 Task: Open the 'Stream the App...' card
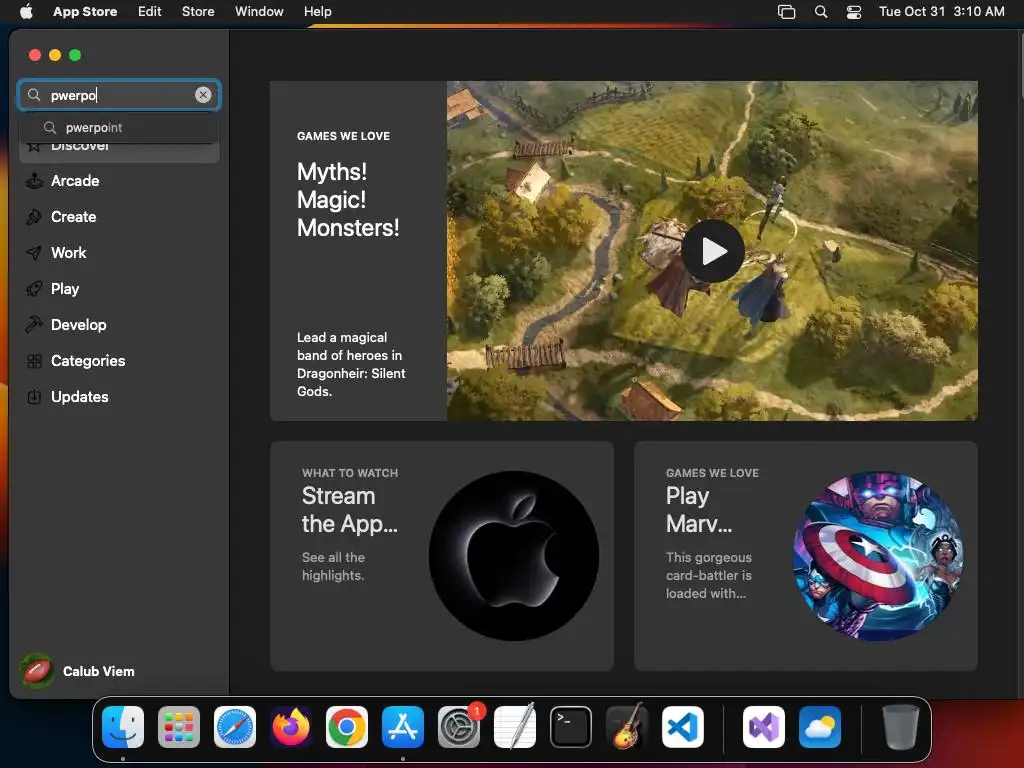tap(441, 556)
